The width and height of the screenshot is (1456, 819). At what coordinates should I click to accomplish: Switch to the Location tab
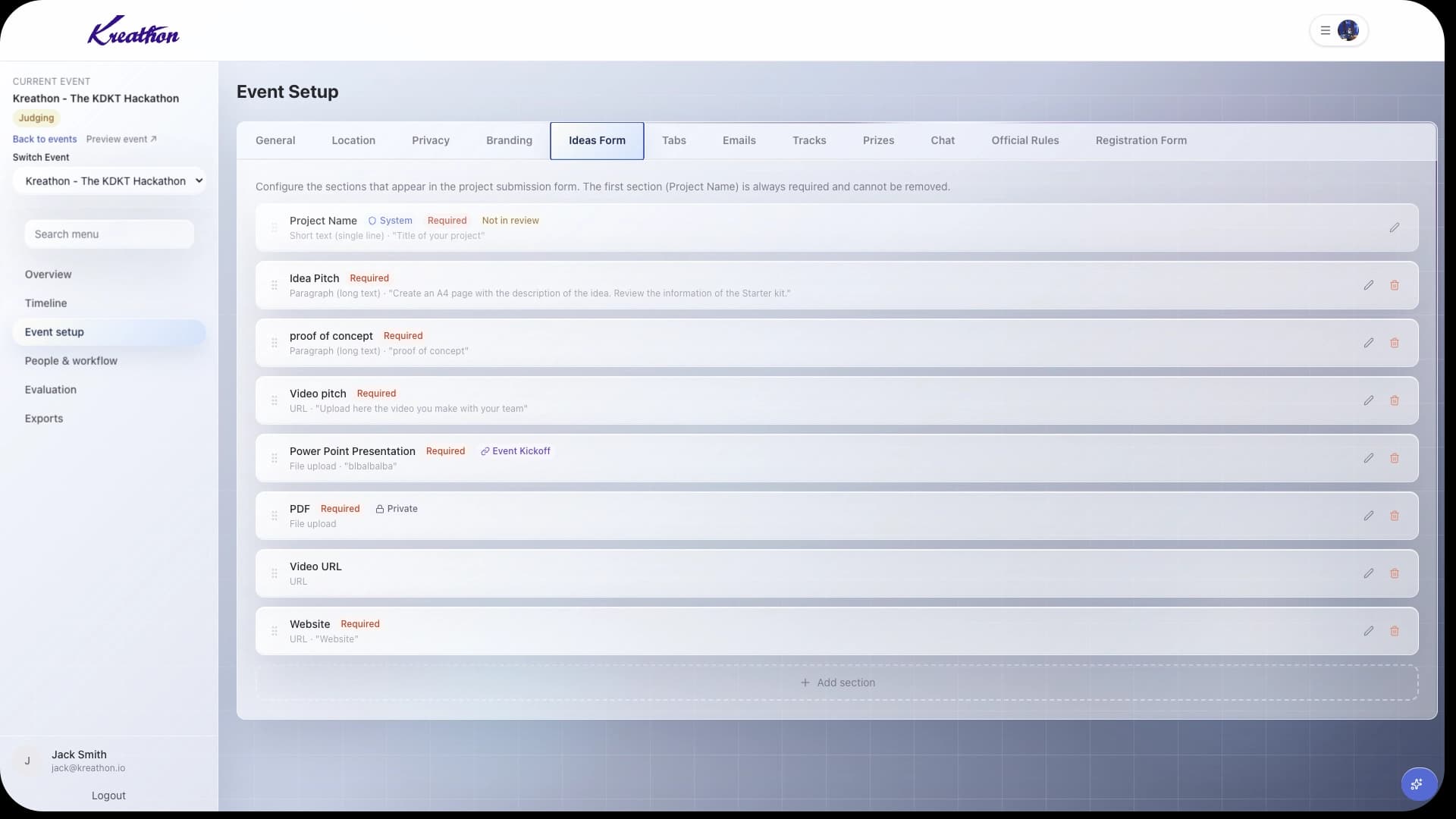(353, 140)
